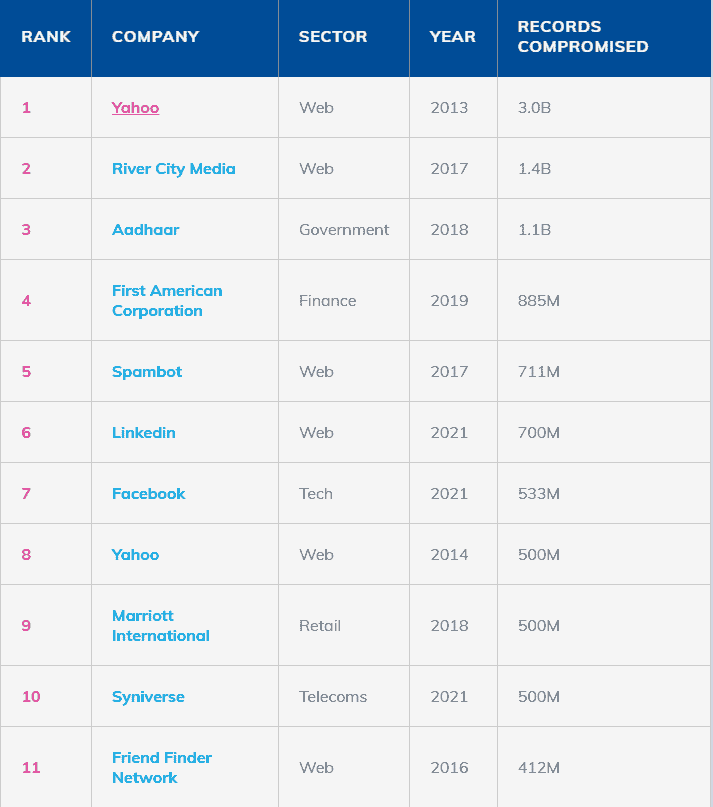Click the River City Media link
The image size is (713, 807).
click(x=173, y=168)
